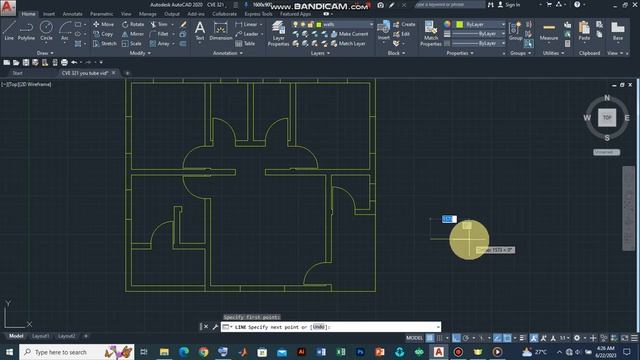Expand the Draw panel
The height and width of the screenshot is (360, 640).
click(x=45, y=53)
